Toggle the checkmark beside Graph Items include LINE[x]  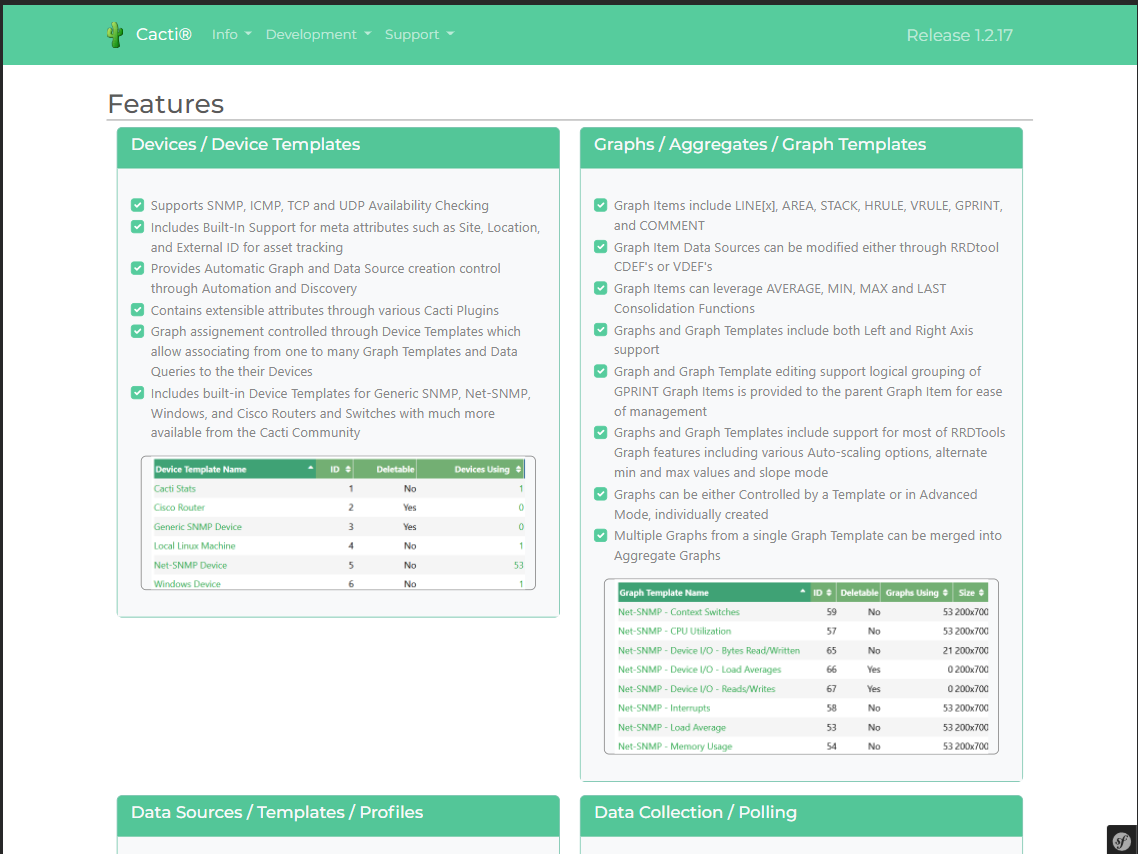(x=601, y=205)
